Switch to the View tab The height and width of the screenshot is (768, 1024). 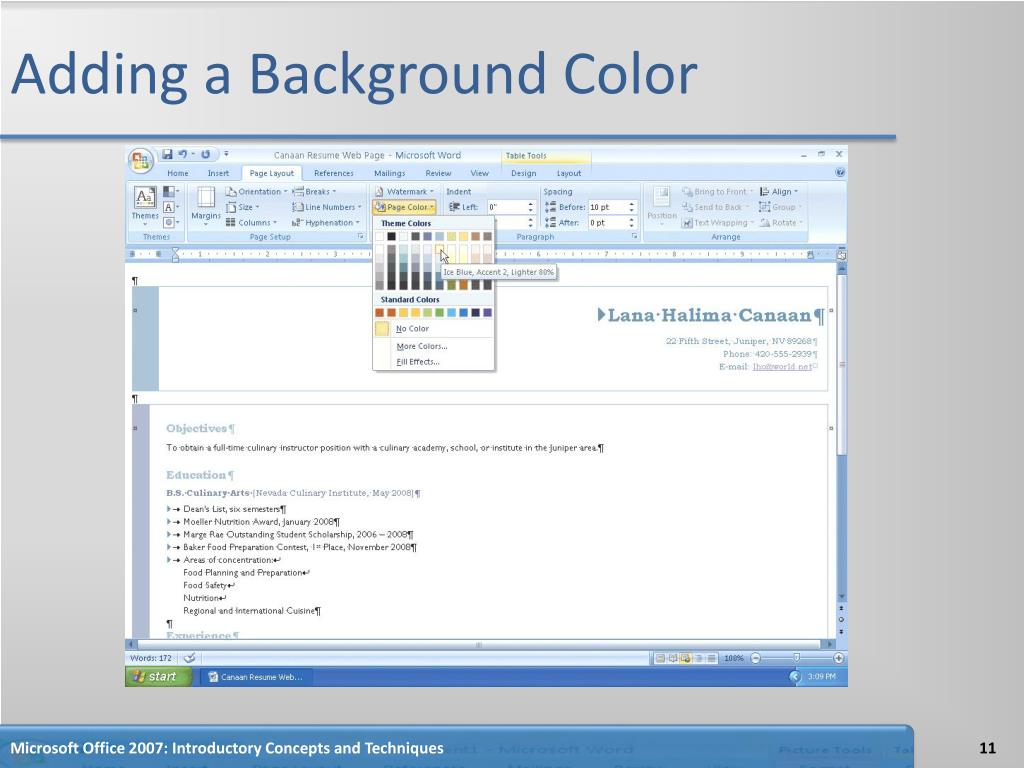click(479, 173)
